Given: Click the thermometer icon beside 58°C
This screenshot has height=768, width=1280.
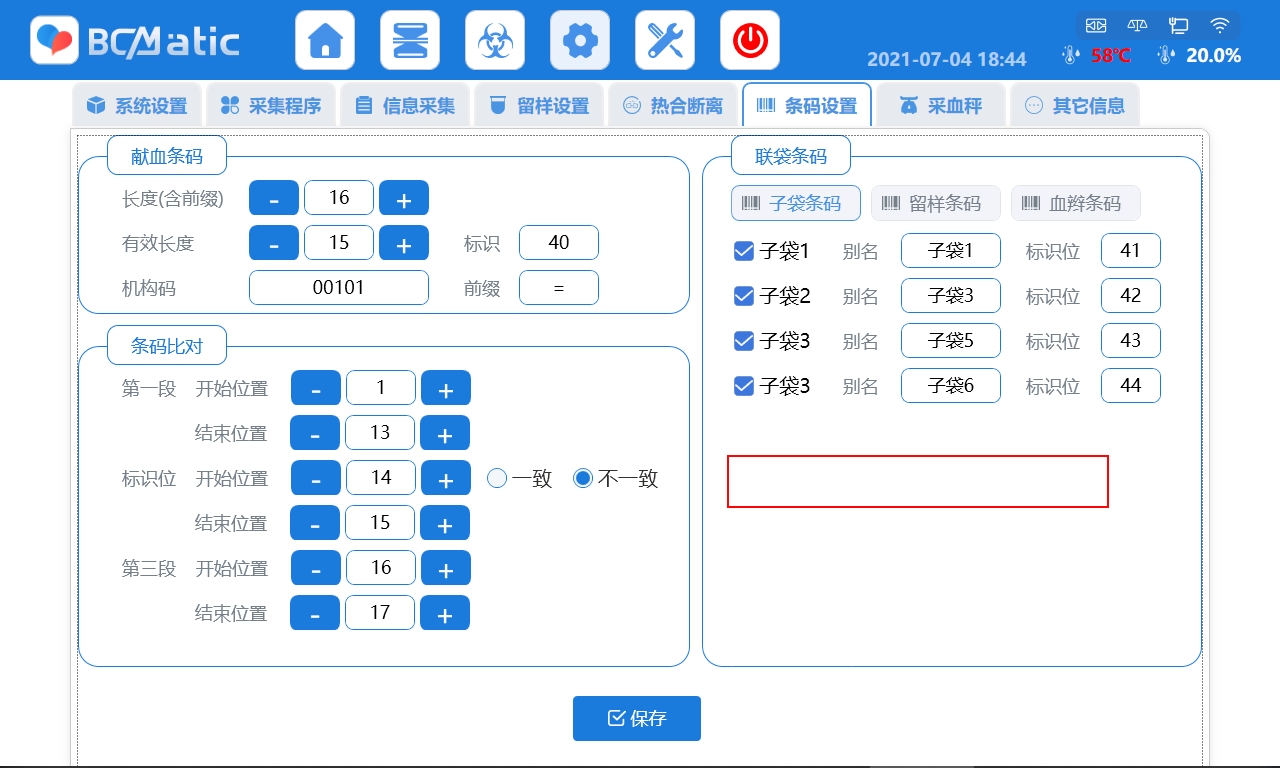Looking at the screenshot, I should 1071,55.
